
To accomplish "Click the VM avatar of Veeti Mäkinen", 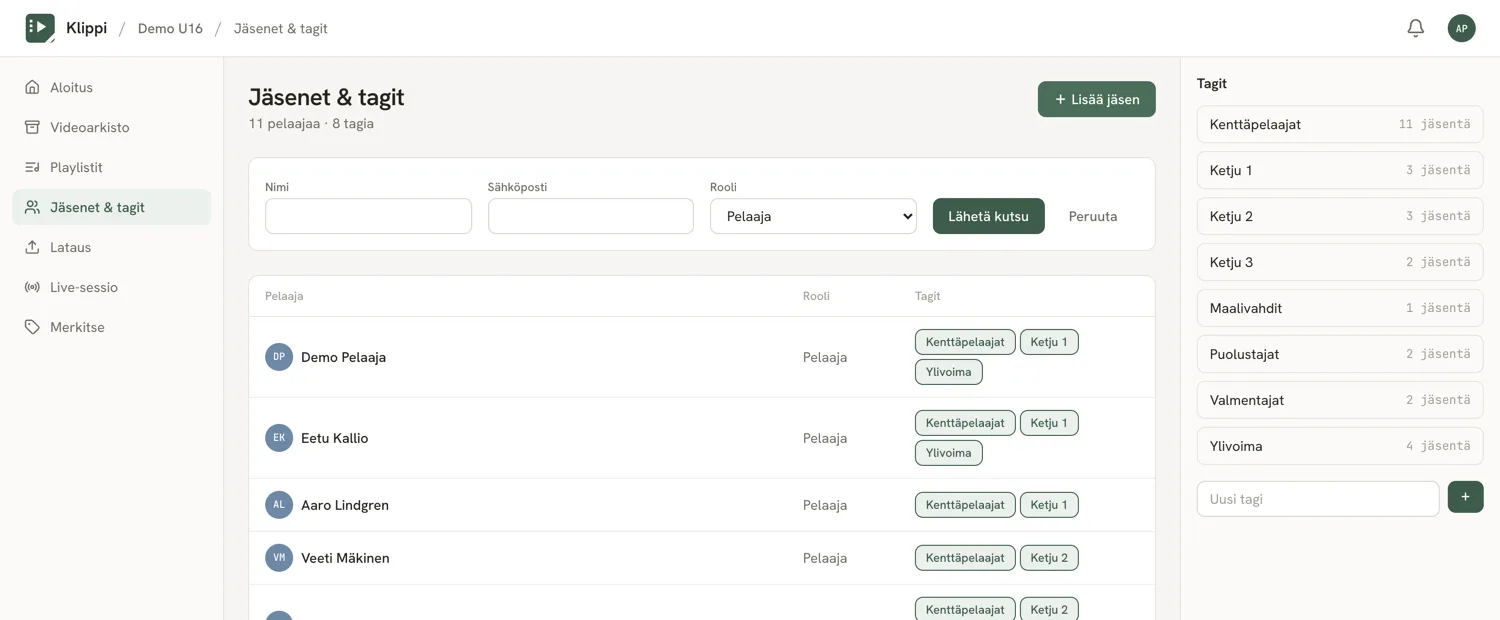I will (x=279, y=558).
